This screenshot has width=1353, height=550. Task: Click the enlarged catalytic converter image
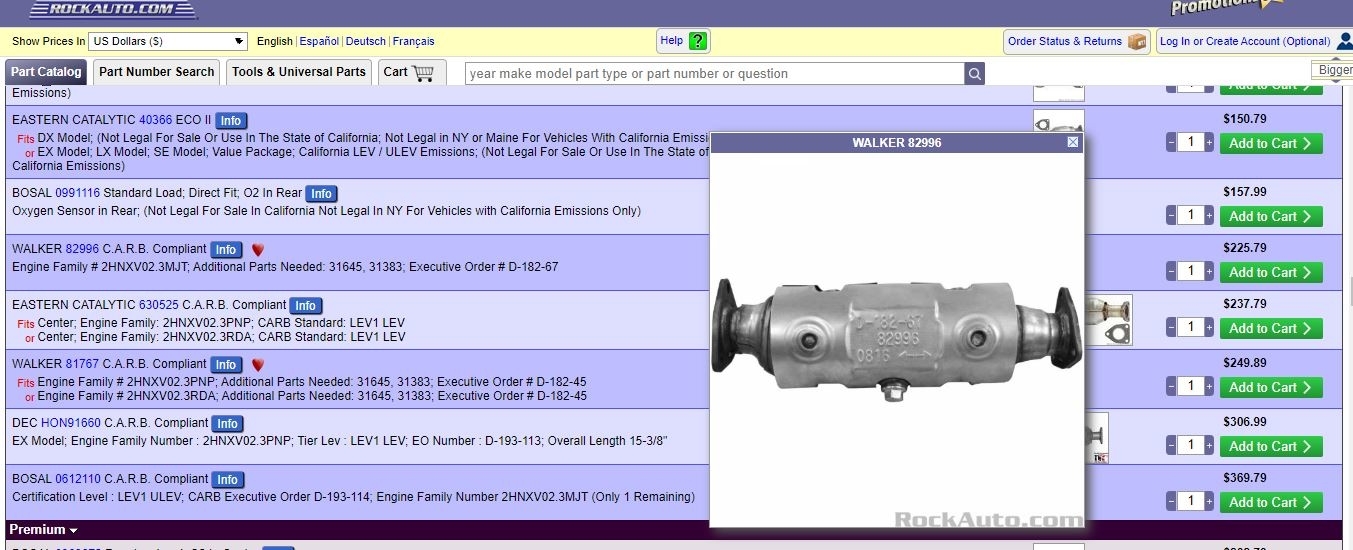897,340
